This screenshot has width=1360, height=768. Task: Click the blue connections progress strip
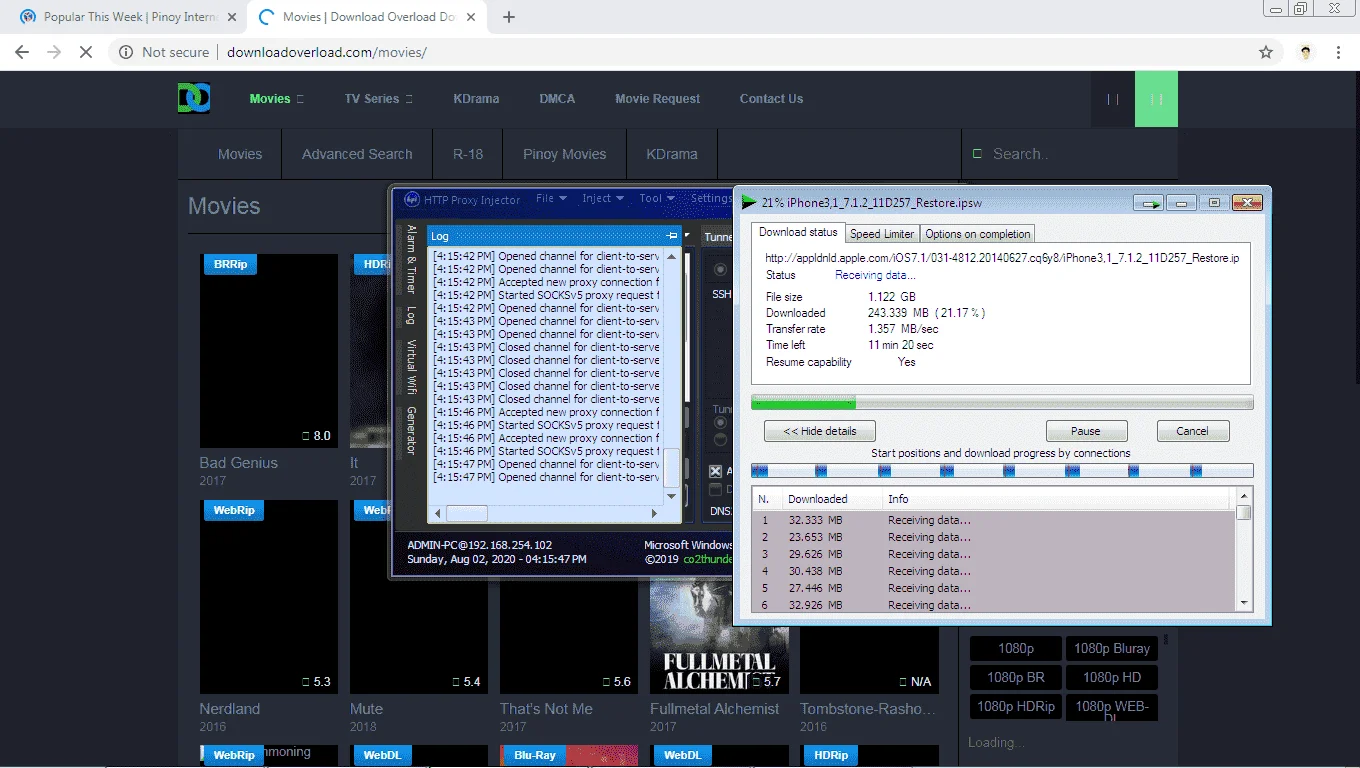pyautogui.click(x=1002, y=471)
